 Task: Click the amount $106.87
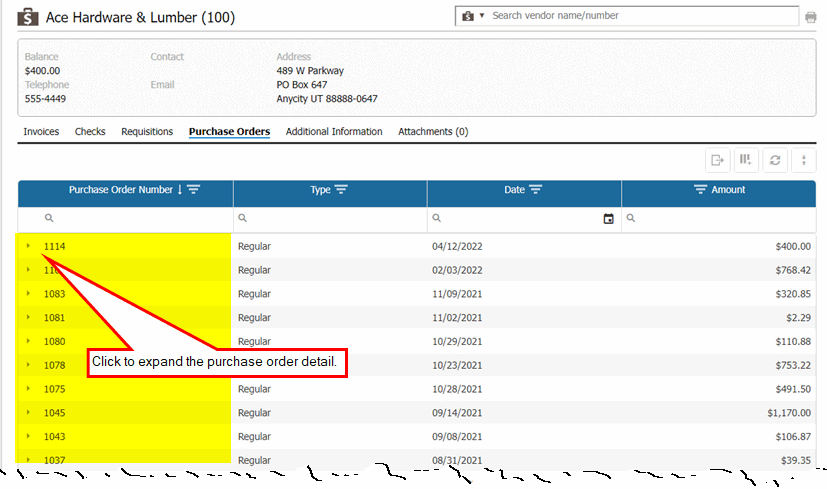point(793,436)
